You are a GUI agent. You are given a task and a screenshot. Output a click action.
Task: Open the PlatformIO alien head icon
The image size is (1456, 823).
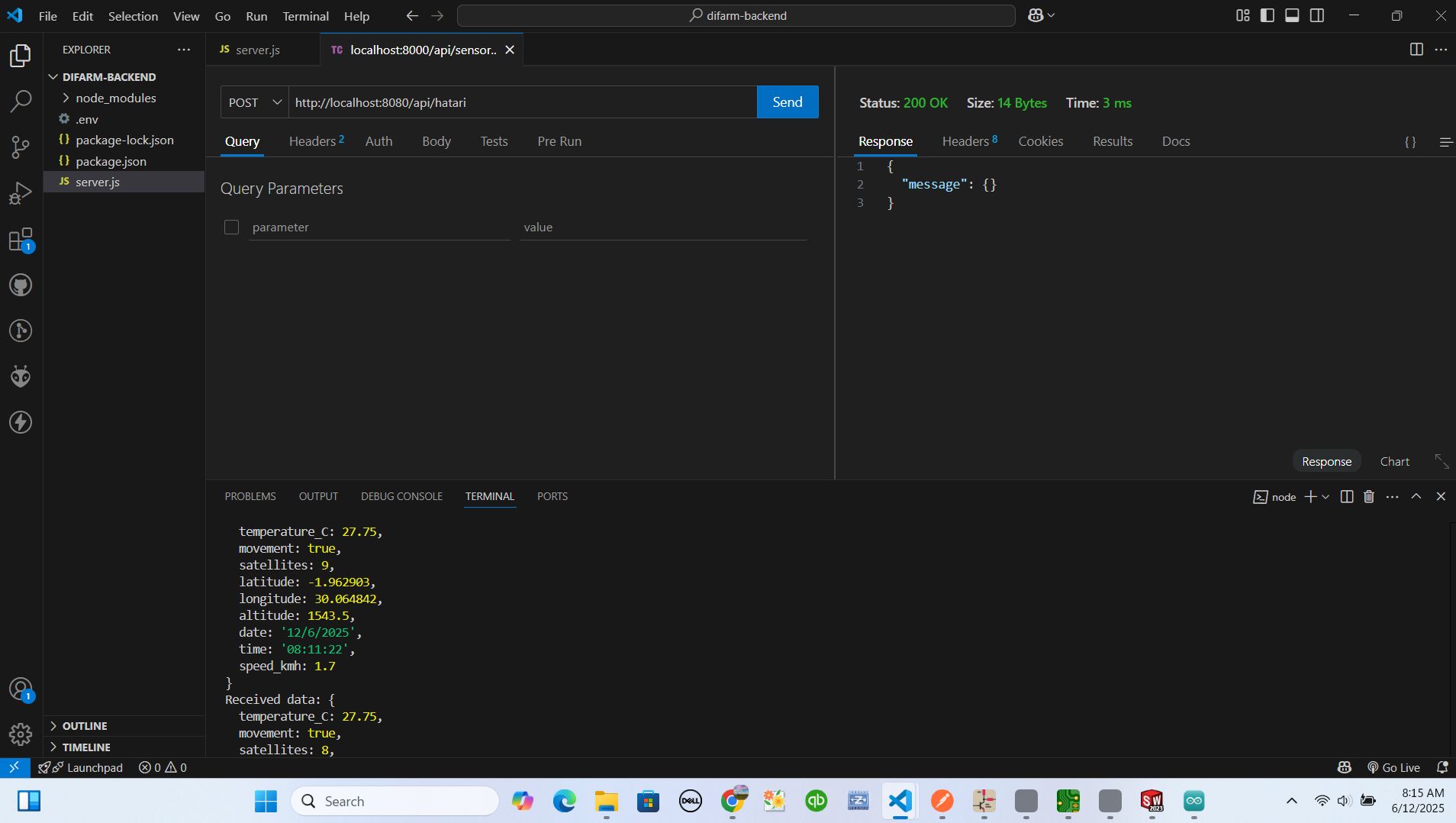click(x=21, y=376)
